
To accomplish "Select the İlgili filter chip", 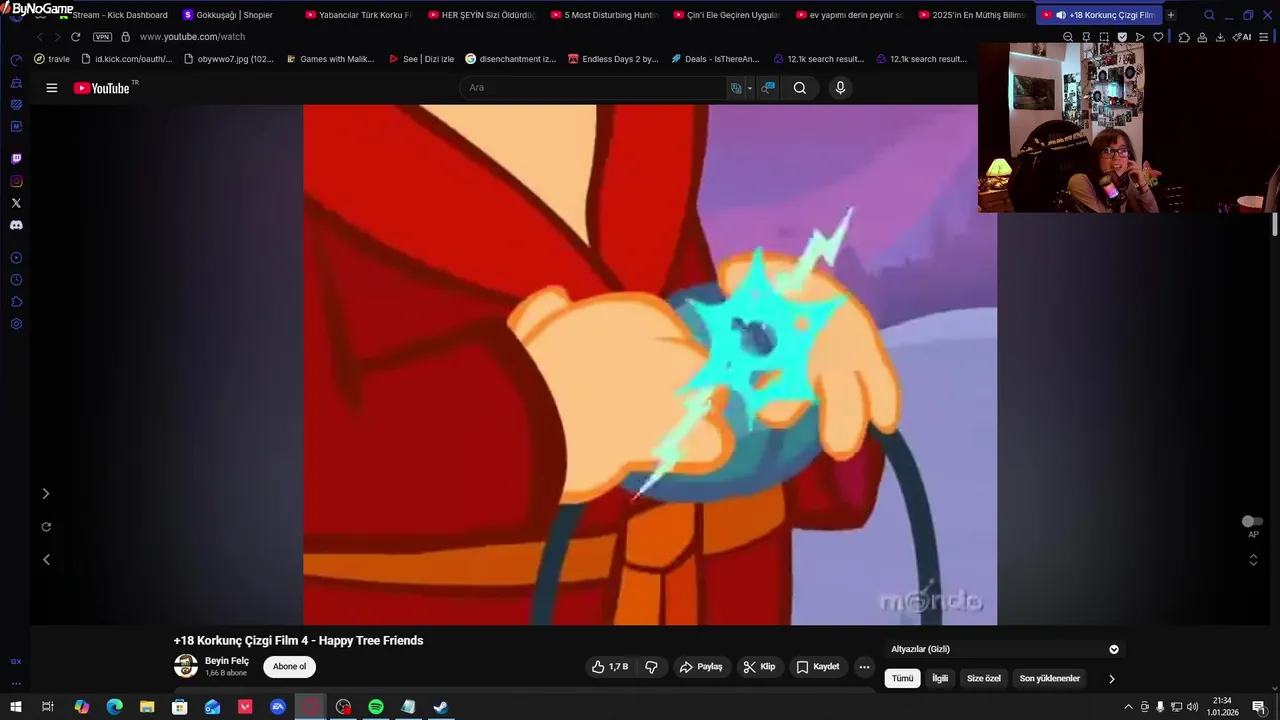I will click(x=940, y=679).
